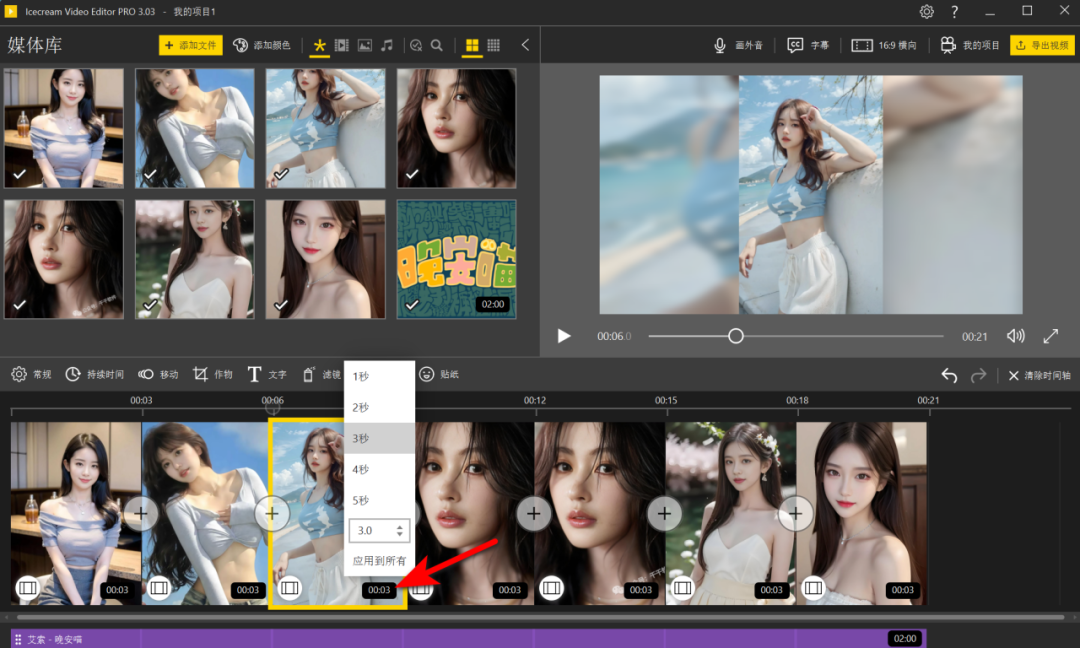Collapse the media library panel arrow
Viewport: 1080px width, 648px height.
525,45
